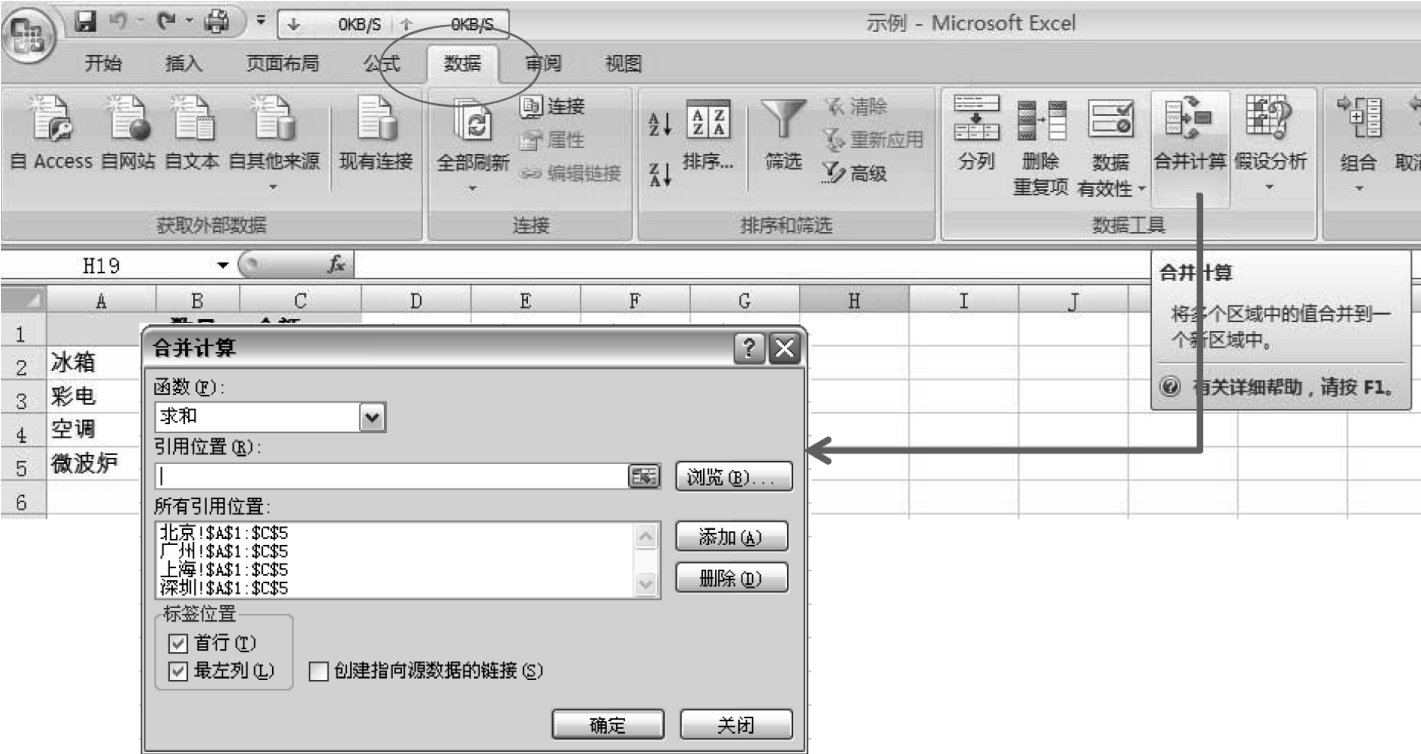Click cell A5 containing 微波炉
Screen dimensions: 1421x754
pyautogui.click(x=94, y=463)
